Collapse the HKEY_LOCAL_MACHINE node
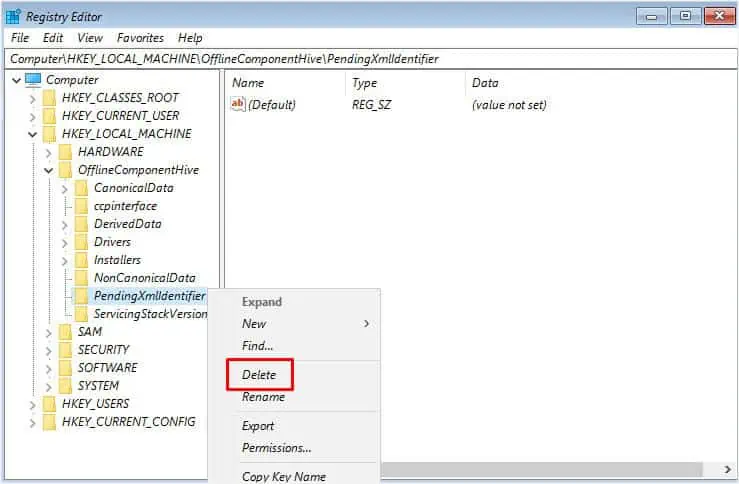This screenshot has width=739, height=484. (x=33, y=134)
